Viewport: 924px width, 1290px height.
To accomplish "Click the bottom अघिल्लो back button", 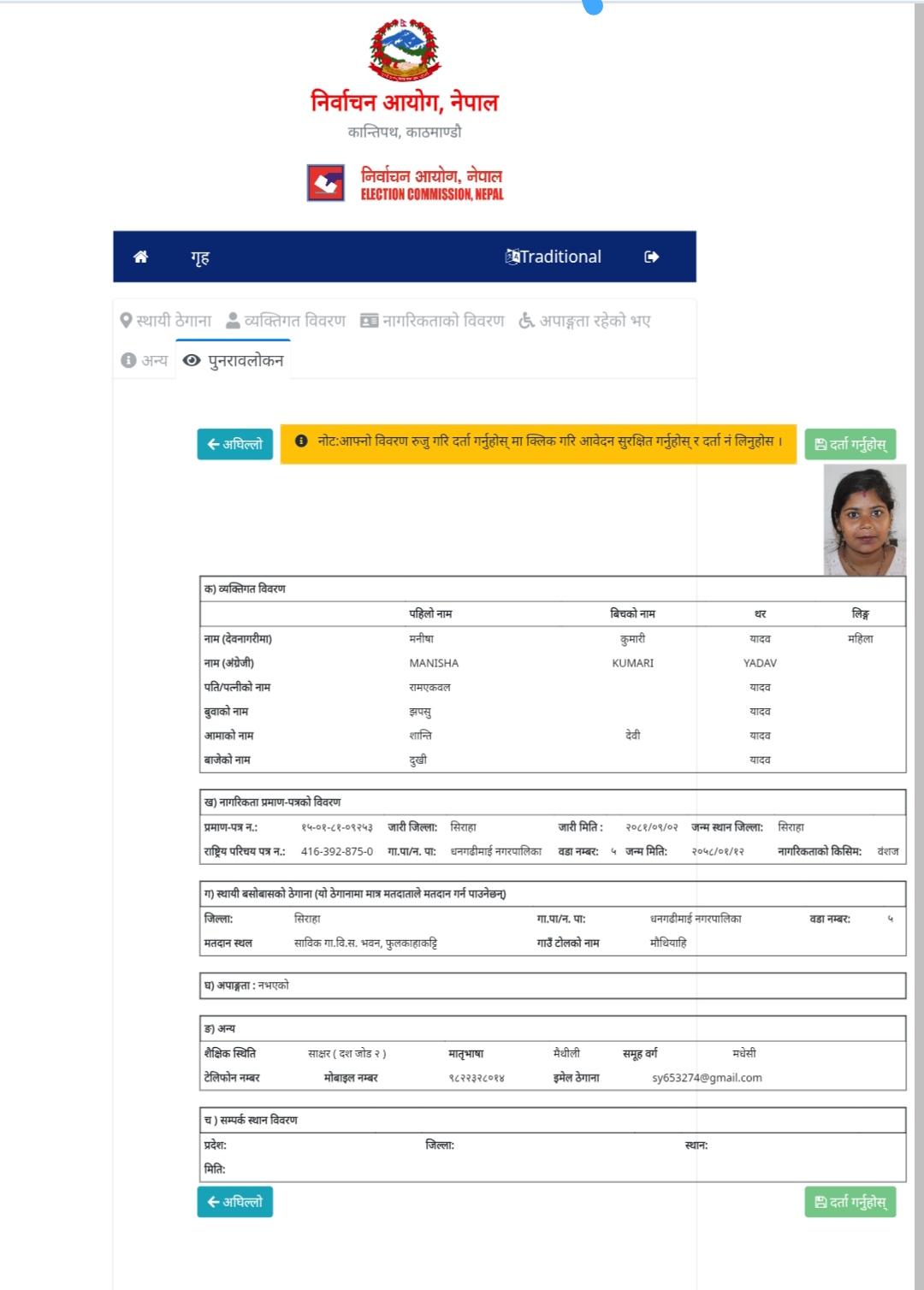I will click(235, 1202).
